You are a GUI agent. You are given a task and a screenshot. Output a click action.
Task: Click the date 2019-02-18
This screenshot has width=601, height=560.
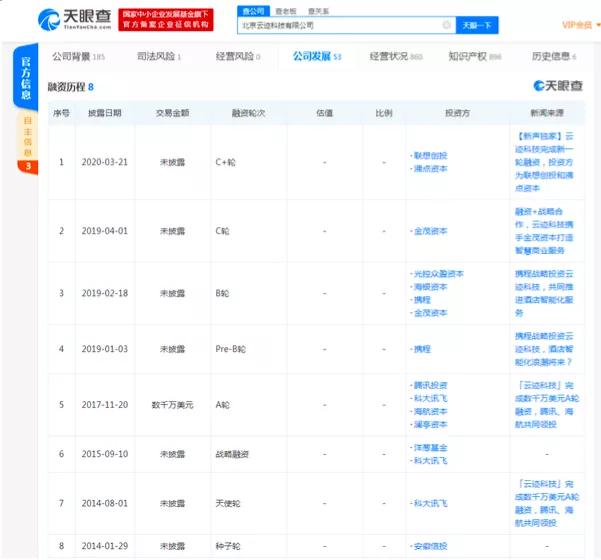[x=105, y=293]
